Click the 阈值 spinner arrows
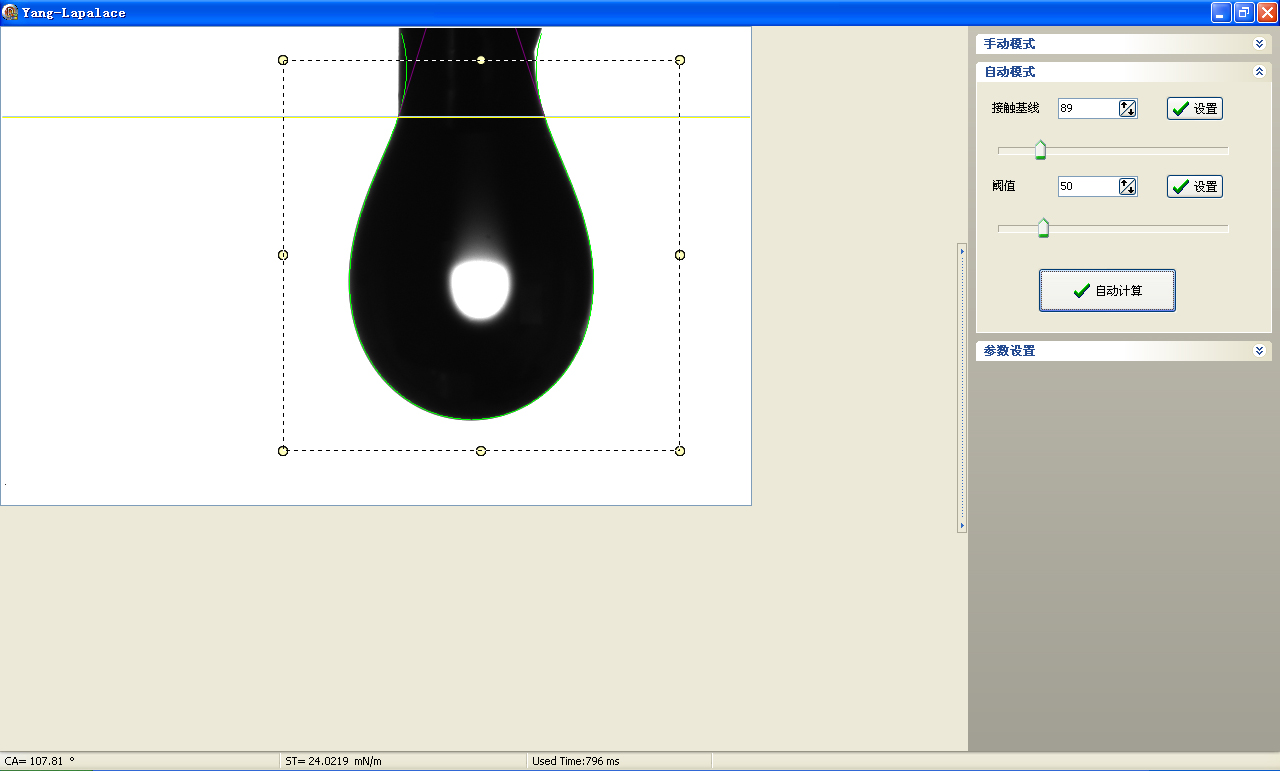This screenshot has height=771, width=1280. coord(1128,186)
